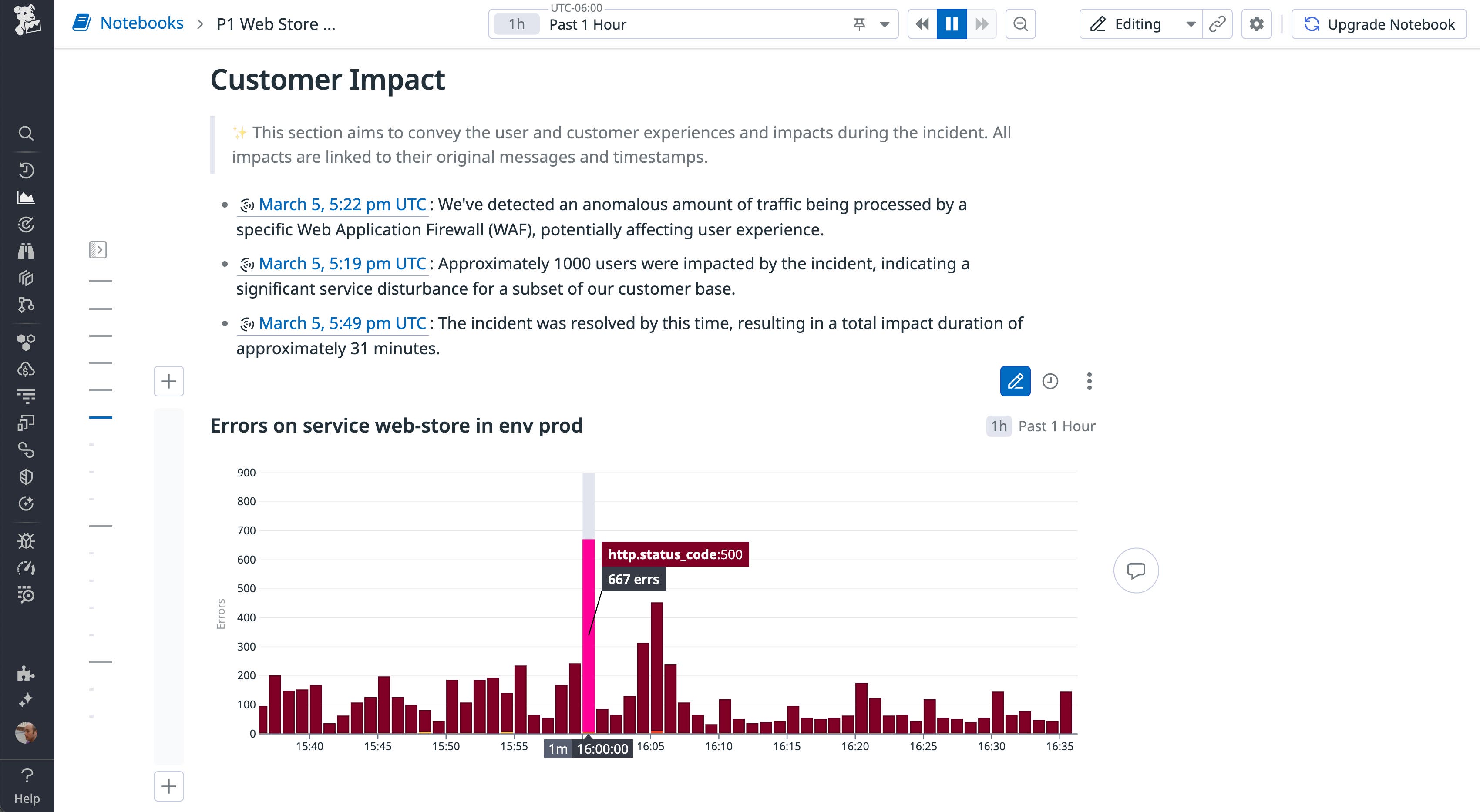Select the gauge performance icon in sidebar

coord(27,567)
